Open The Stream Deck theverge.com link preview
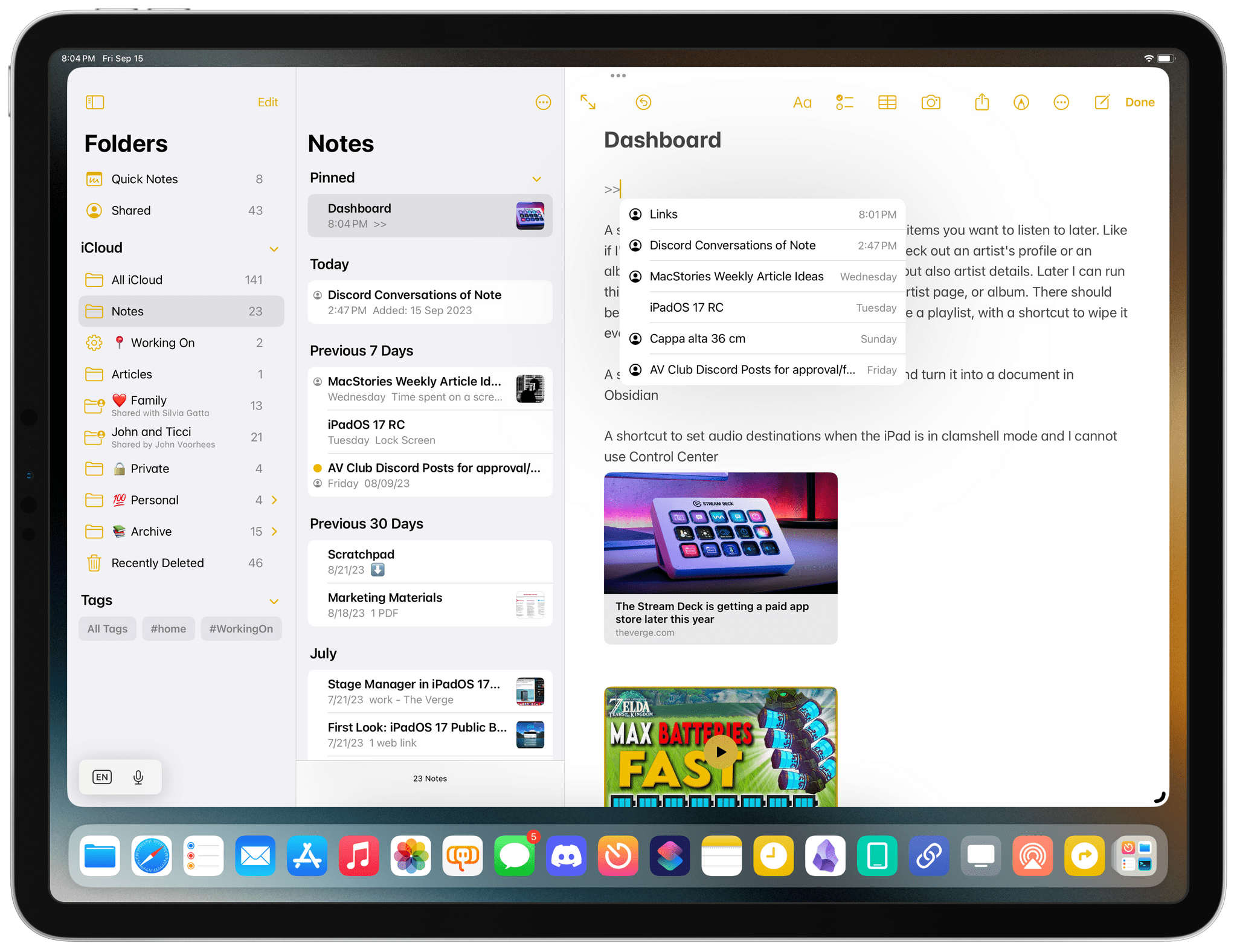 [721, 558]
